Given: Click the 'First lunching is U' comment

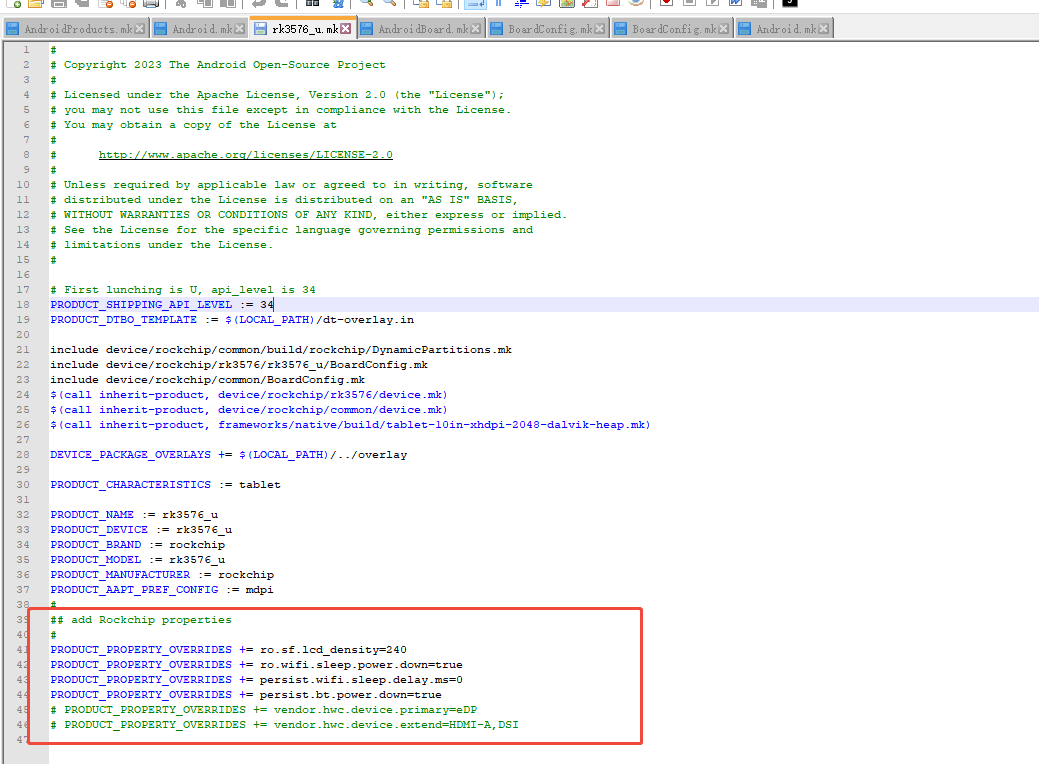Looking at the screenshot, I should coord(183,290).
